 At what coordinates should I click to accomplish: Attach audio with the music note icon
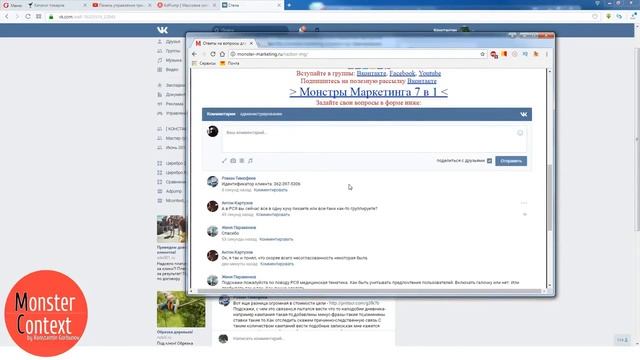[x=250, y=161]
